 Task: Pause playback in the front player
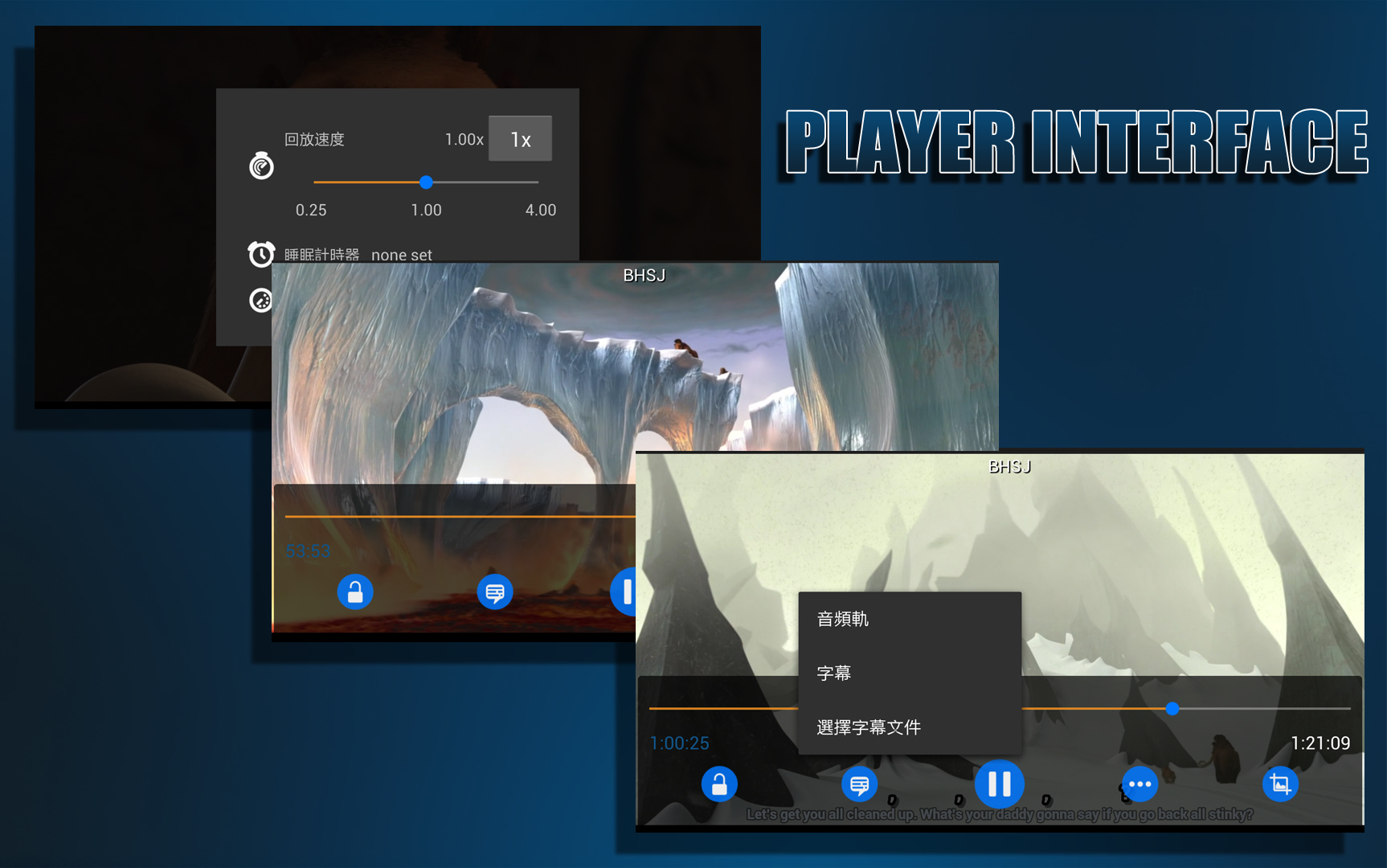(999, 784)
